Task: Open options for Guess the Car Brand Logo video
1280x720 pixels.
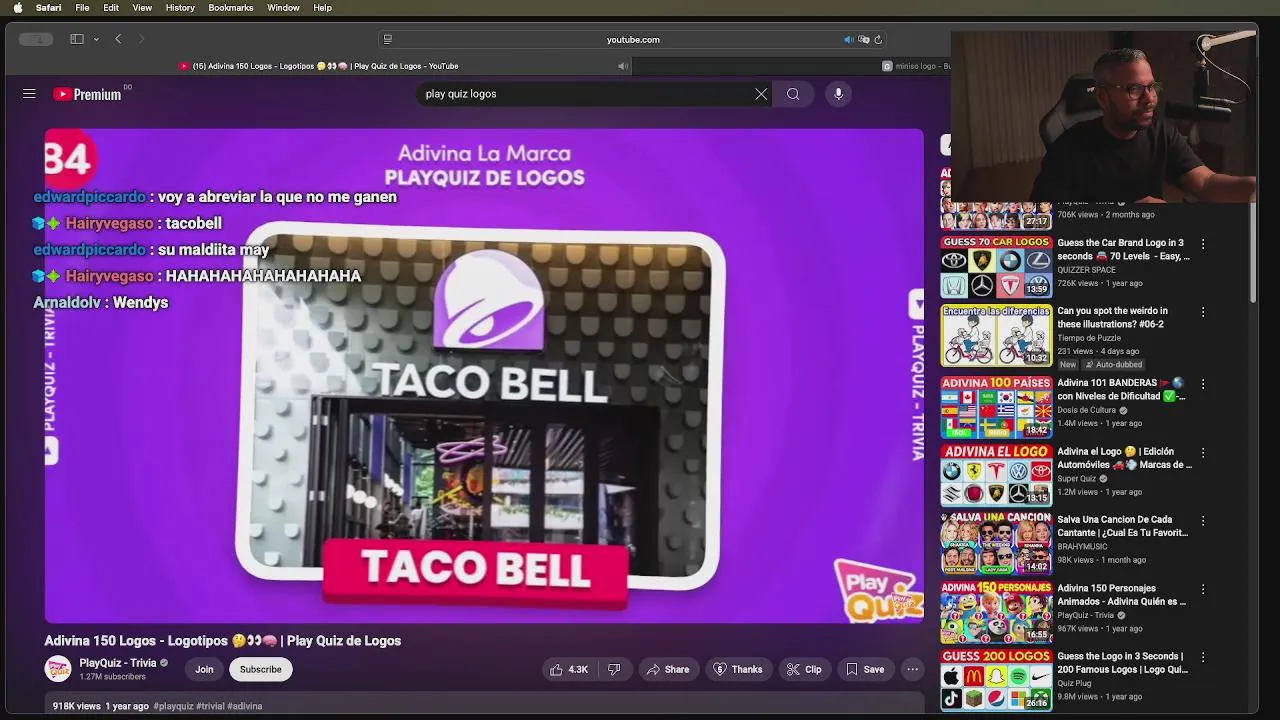Action: point(1203,244)
